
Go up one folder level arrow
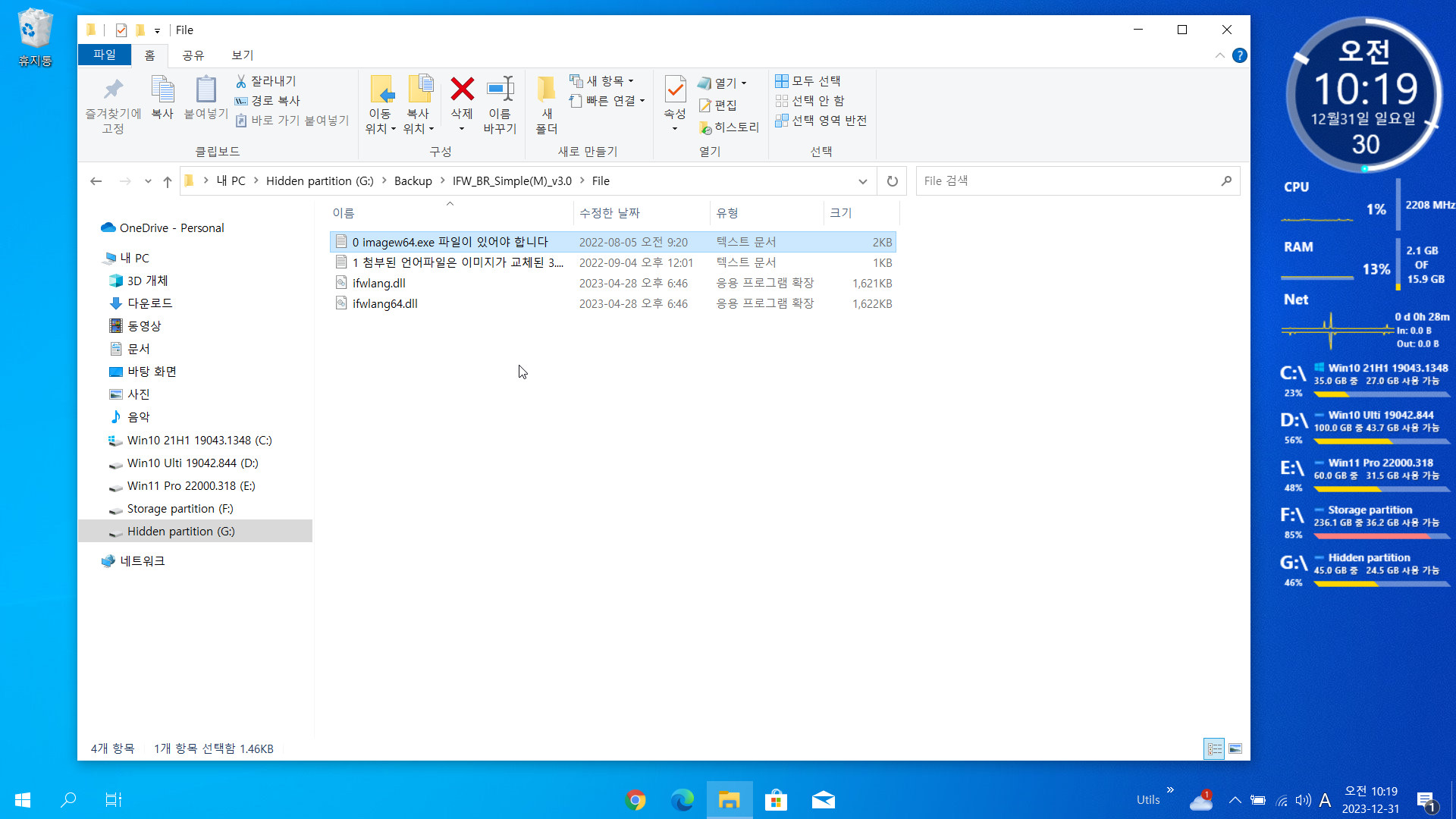168,181
